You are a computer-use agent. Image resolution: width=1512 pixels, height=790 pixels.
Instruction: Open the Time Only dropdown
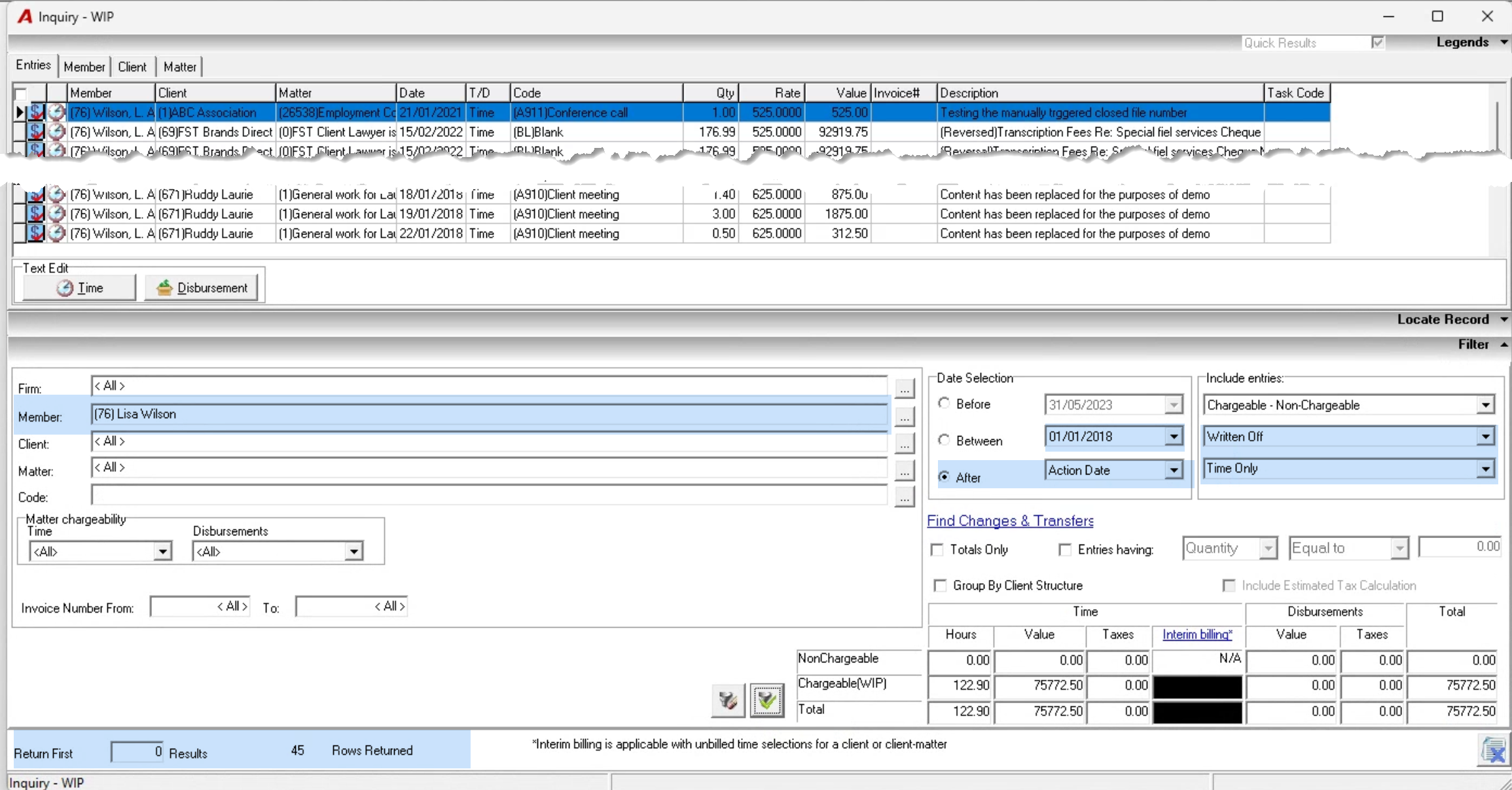tap(1486, 469)
